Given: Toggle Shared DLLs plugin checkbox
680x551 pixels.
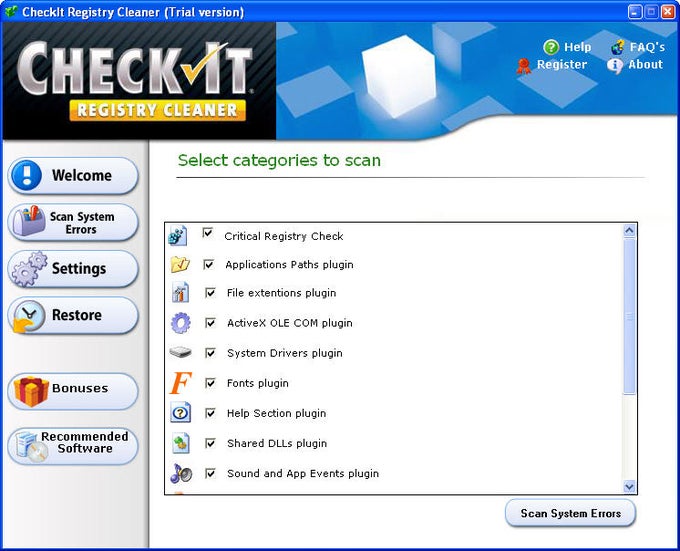Looking at the screenshot, I should pyautogui.click(x=210, y=443).
